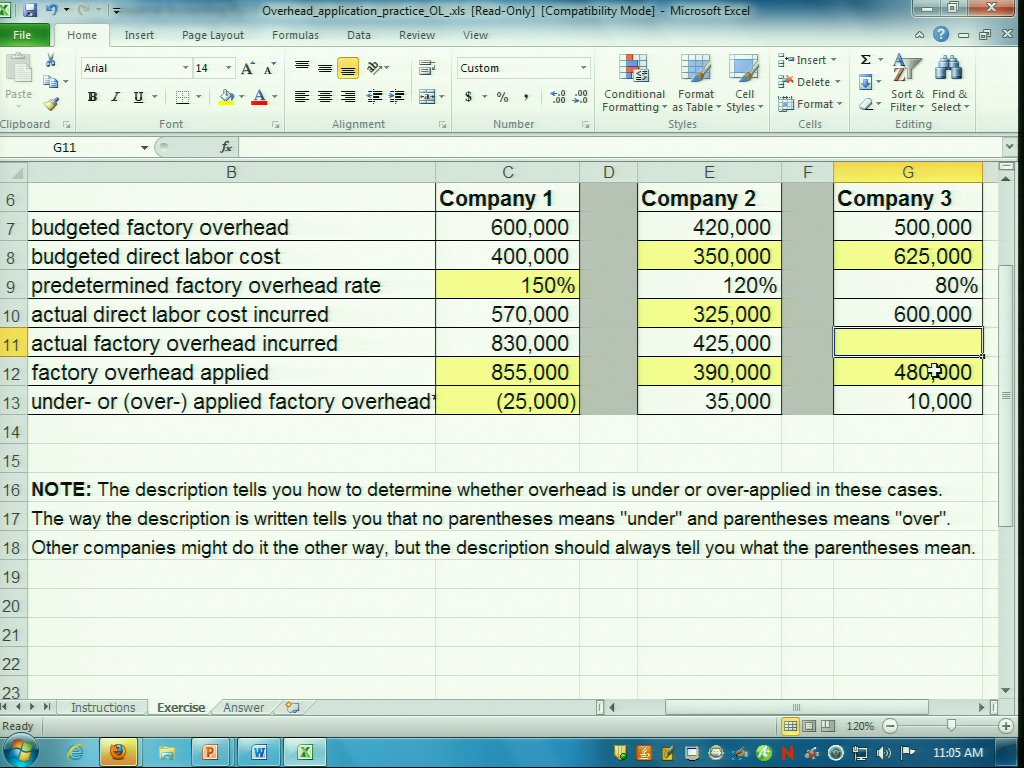Click the Merge and Center icon

point(428,97)
